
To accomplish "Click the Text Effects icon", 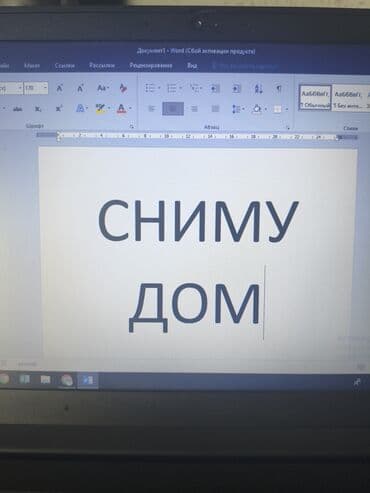I will click(x=80, y=108).
